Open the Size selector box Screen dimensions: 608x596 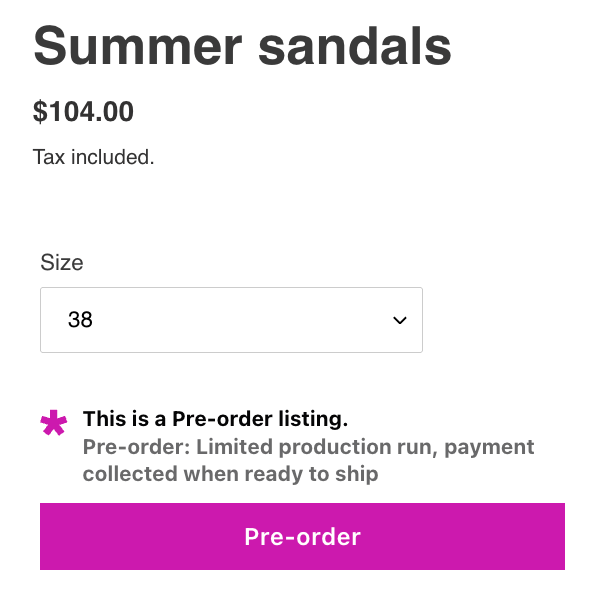231,320
